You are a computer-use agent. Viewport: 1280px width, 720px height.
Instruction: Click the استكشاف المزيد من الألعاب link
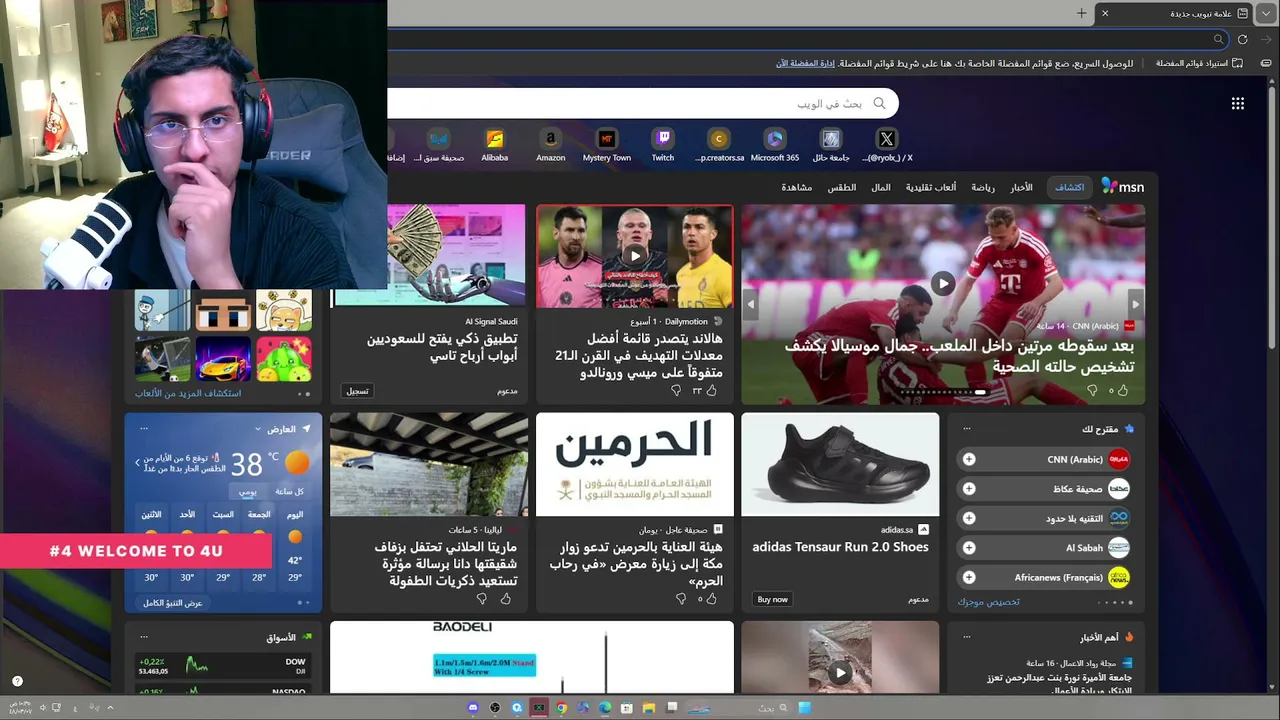188,393
